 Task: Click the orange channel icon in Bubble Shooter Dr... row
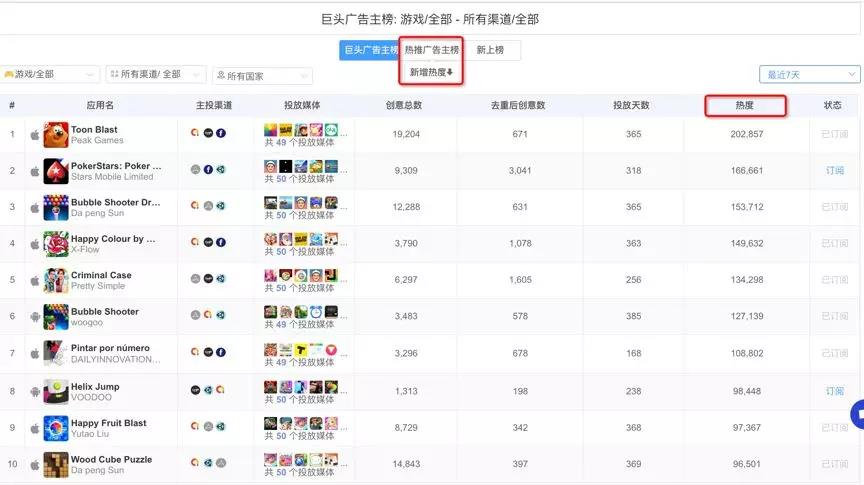pyautogui.click(x=195, y=206)
